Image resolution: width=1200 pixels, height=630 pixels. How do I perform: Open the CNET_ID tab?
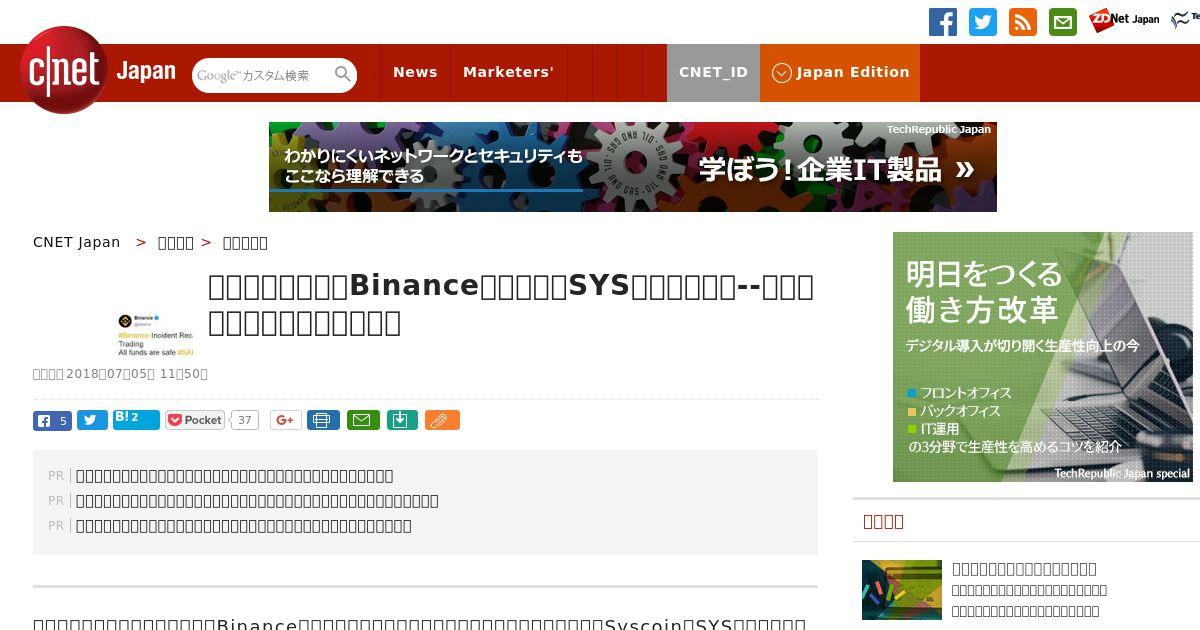pyautogui.click(x=713, y=72)
